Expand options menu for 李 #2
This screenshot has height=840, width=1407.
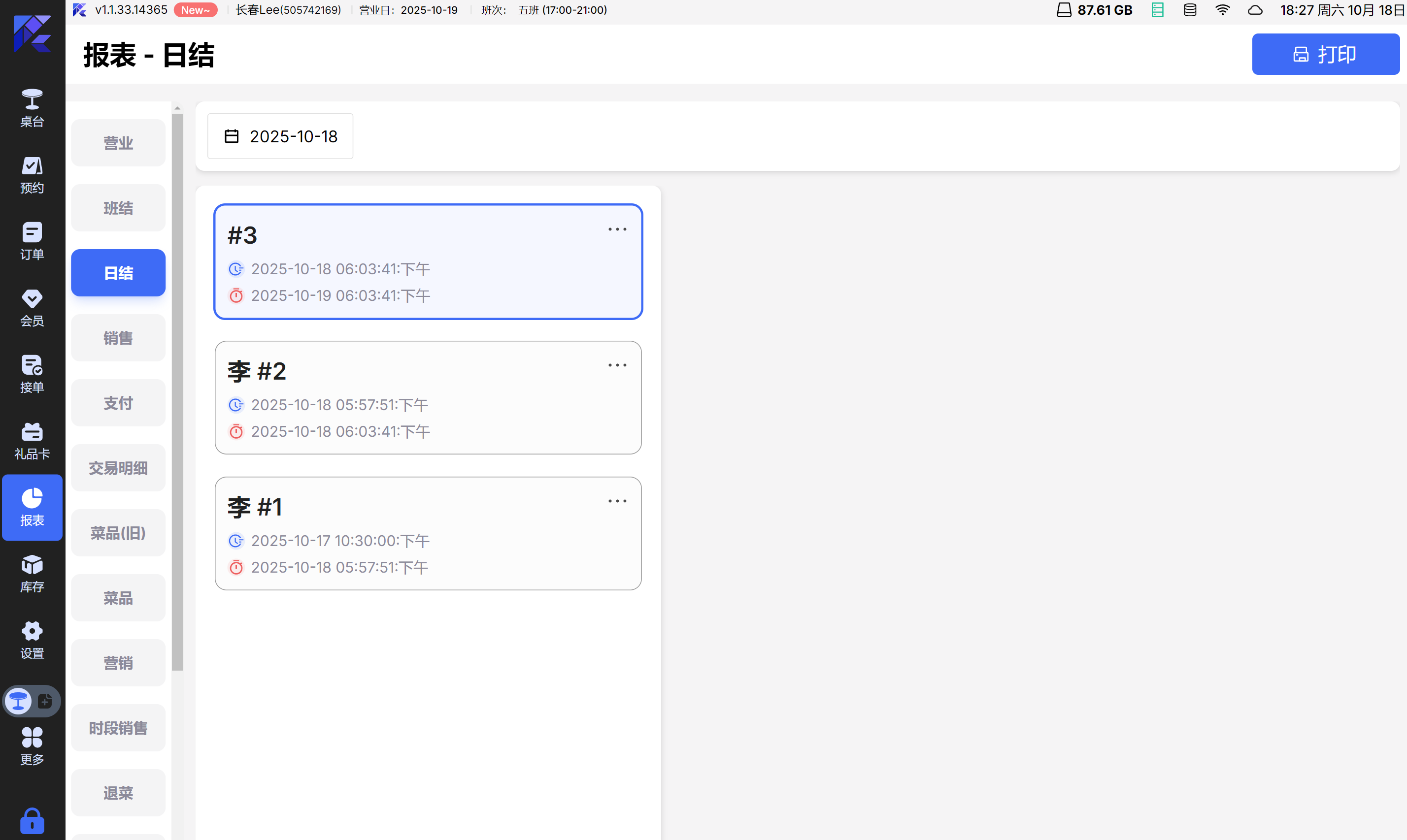(x=617, y=365)
